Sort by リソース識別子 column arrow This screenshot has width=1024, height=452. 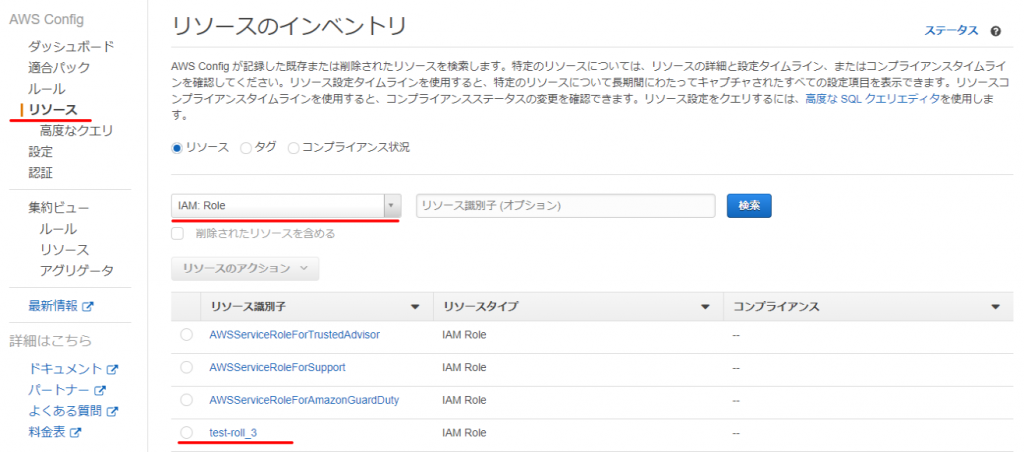[x=415, y=307]
